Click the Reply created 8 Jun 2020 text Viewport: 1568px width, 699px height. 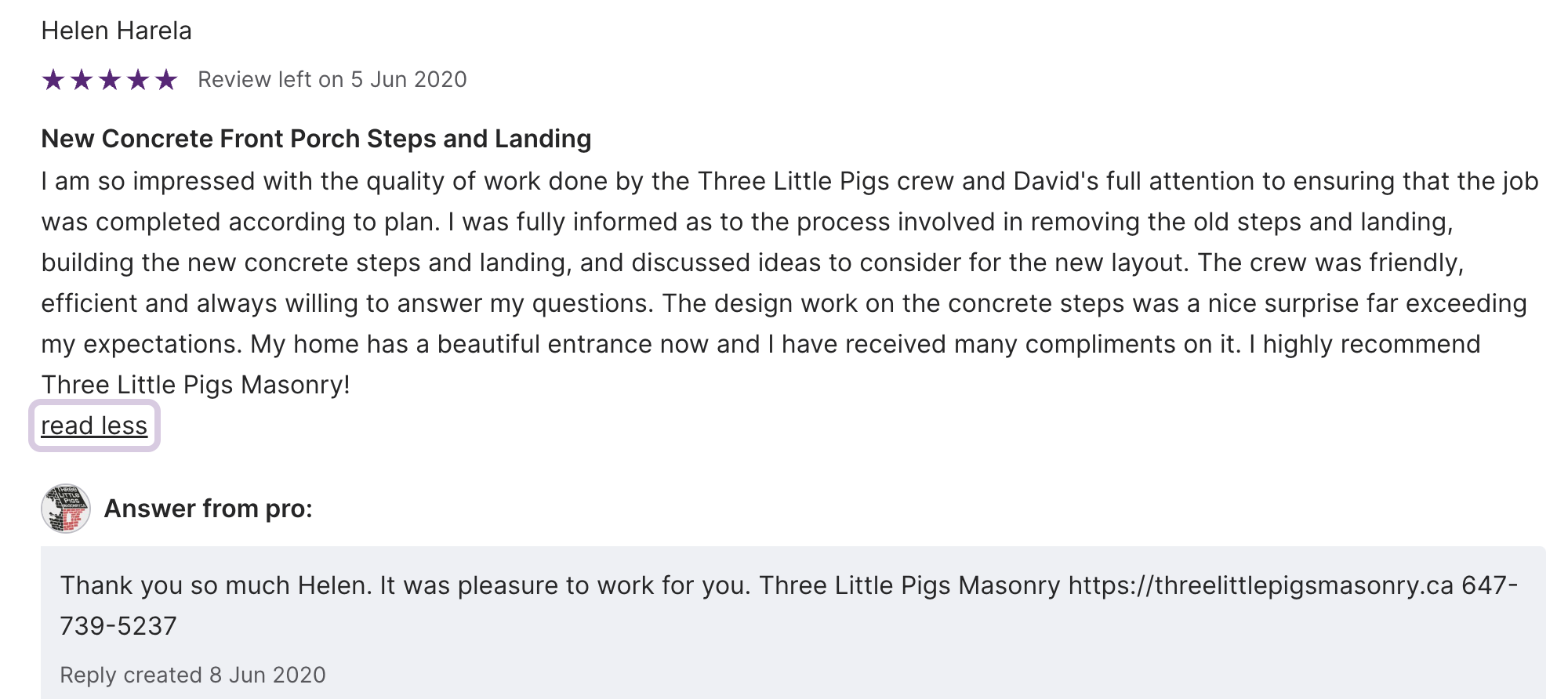tap(192, 675)
